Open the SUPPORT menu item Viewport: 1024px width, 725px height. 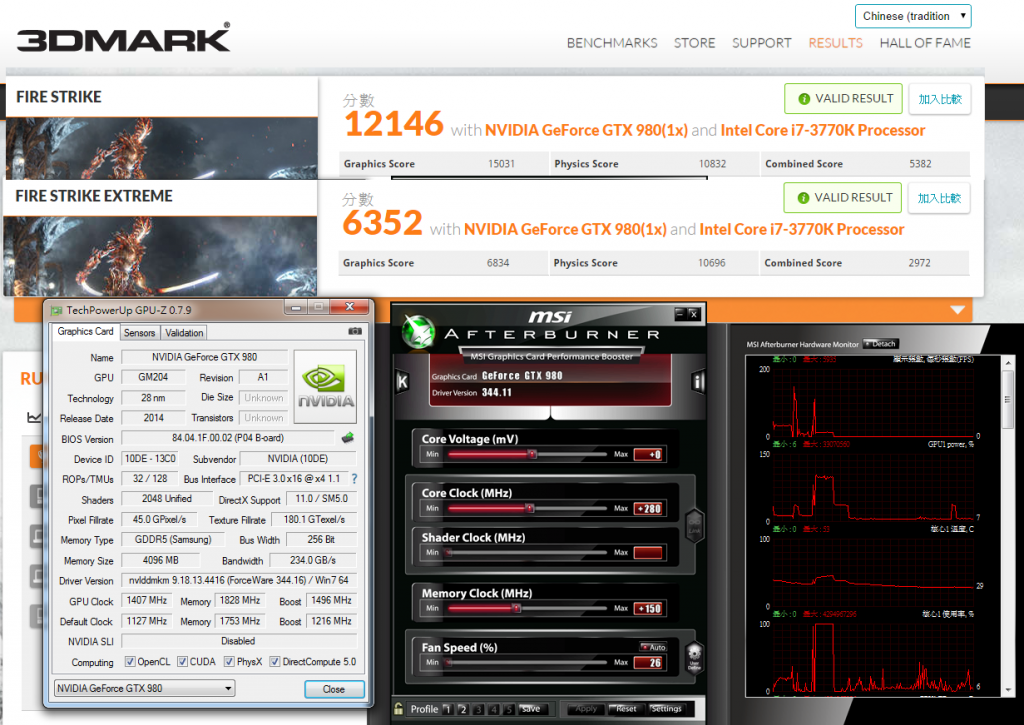[761, 43]
